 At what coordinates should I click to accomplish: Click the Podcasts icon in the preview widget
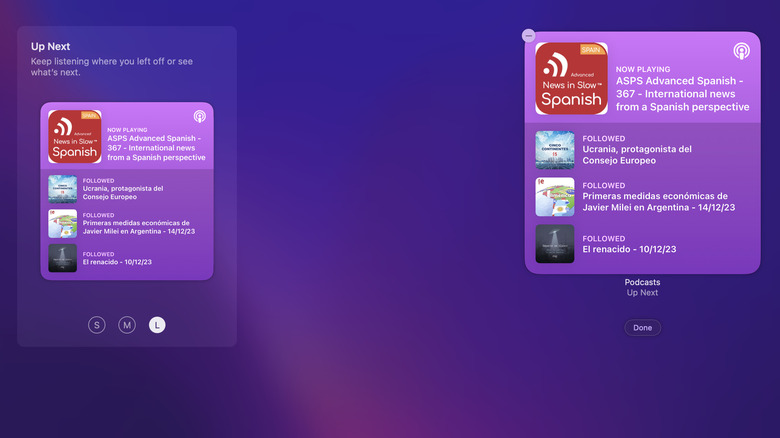200,117
